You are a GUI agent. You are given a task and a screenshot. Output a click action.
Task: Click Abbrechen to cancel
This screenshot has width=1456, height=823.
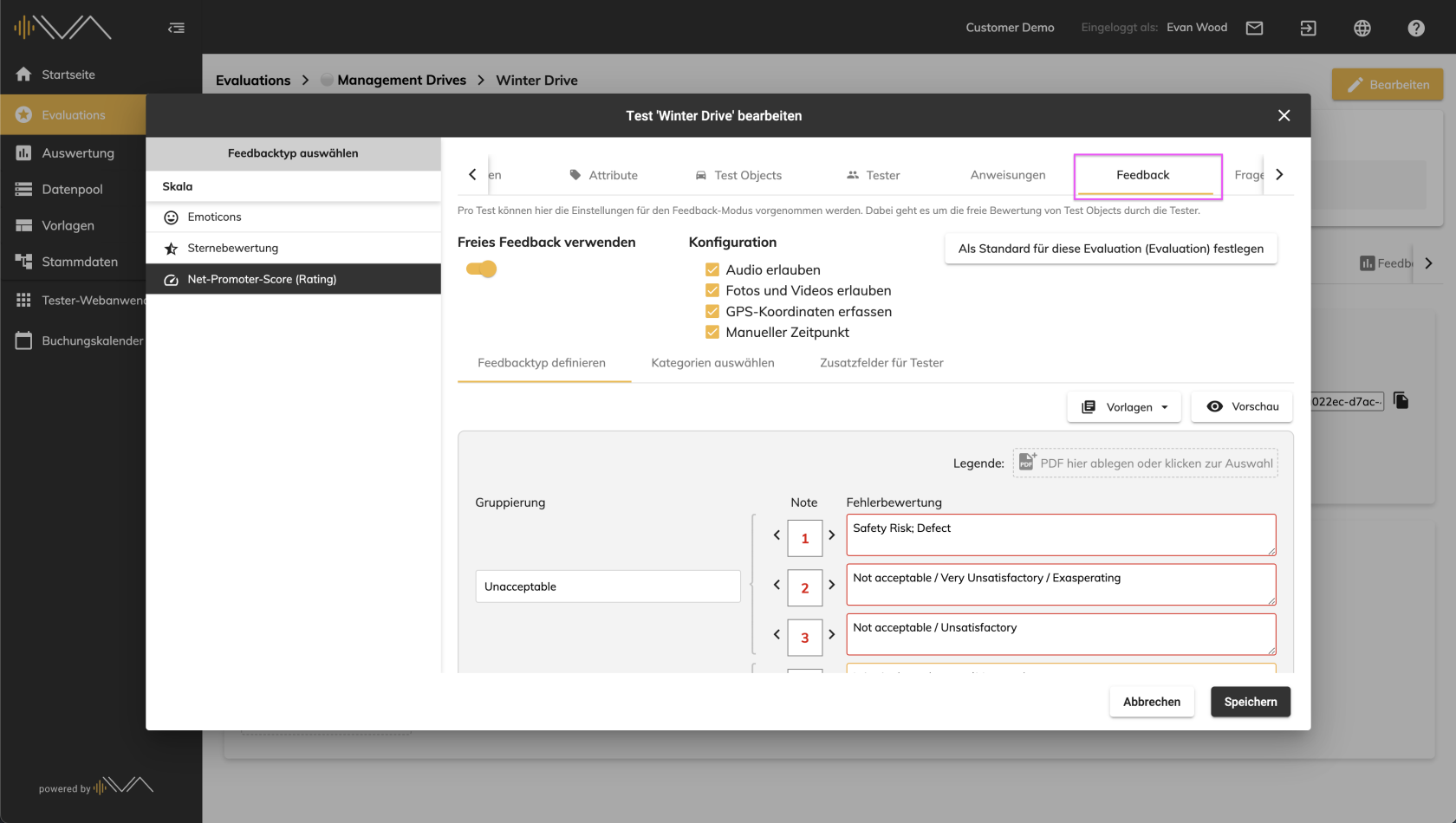pyautogui.click(x=1152, y=703)
